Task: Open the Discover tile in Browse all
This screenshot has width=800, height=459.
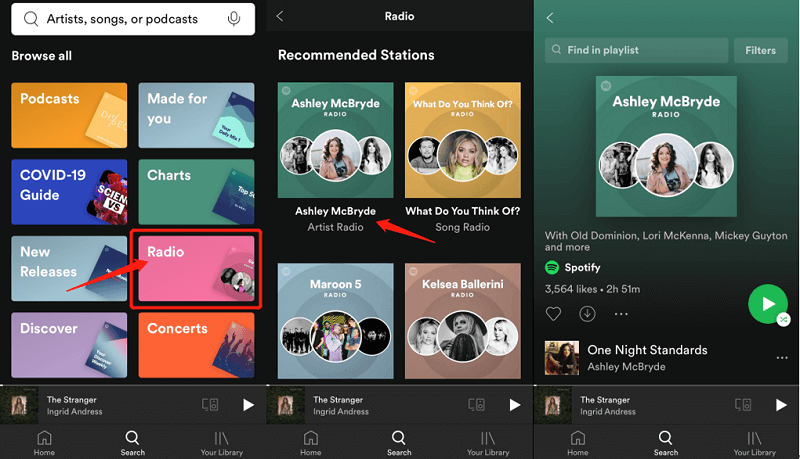Action: tap(69, 344)
